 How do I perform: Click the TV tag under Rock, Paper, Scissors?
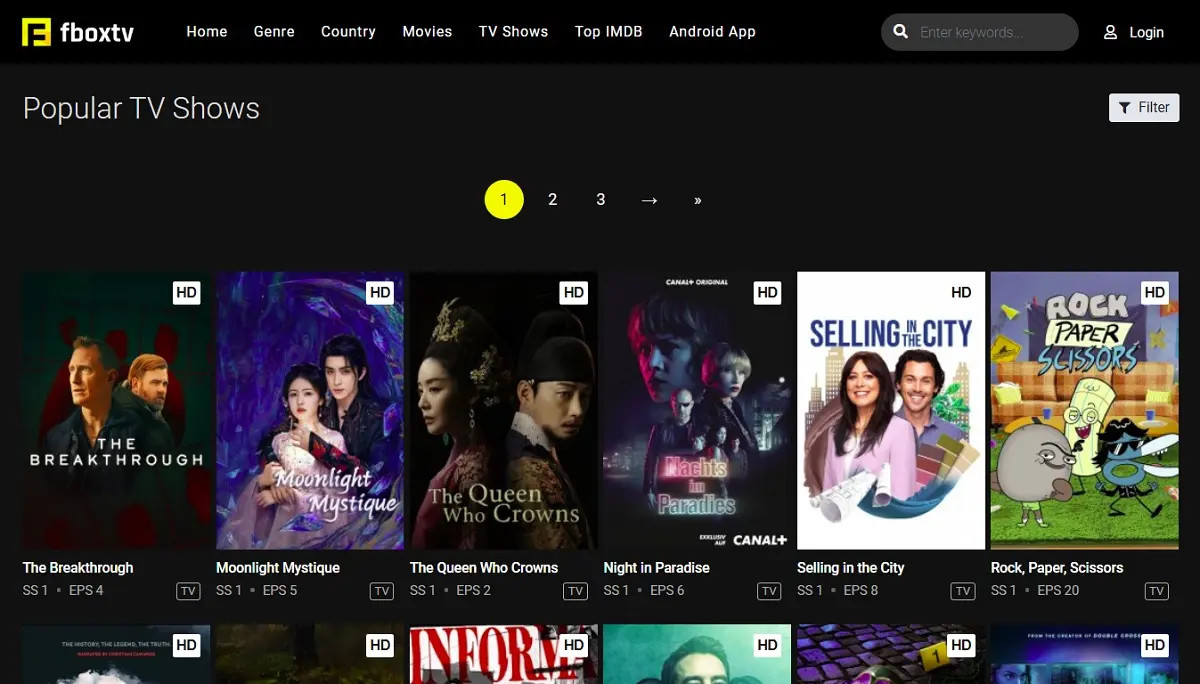(x=1157, y=591)
